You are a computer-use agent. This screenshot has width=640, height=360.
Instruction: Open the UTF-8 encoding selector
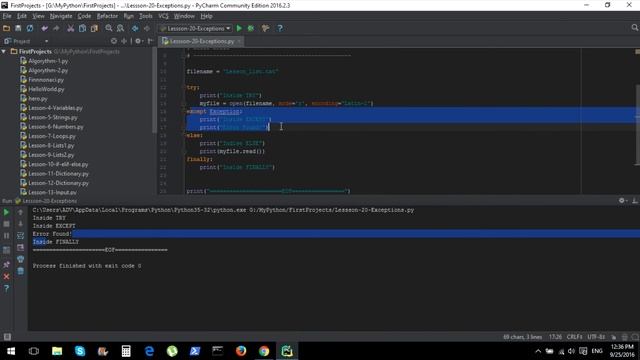coord(596,337)
